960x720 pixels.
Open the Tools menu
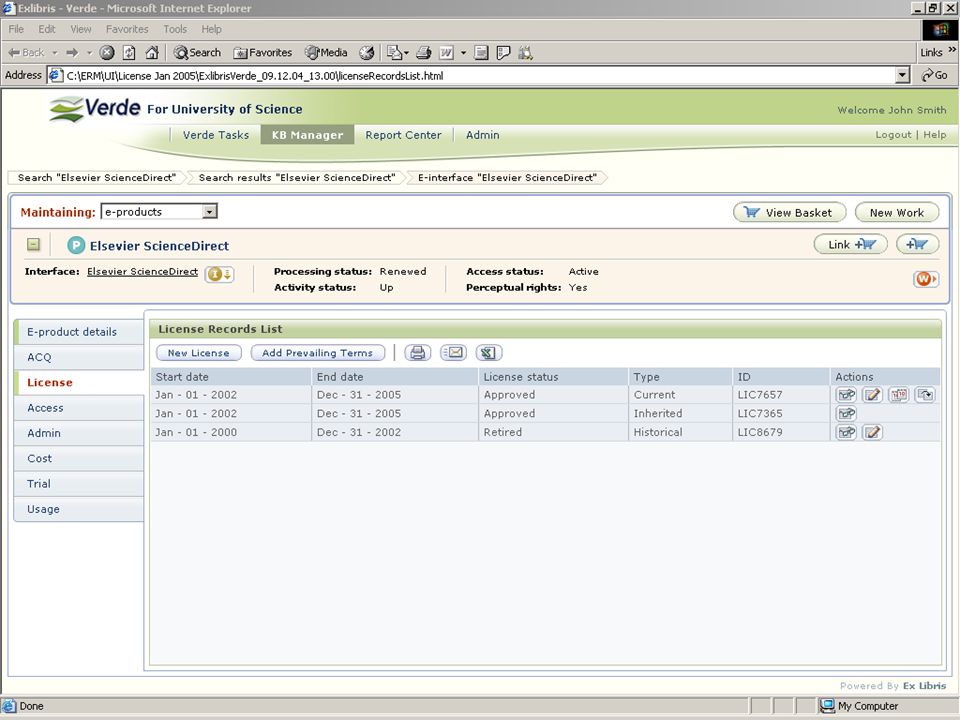click(x=174, y=29)
